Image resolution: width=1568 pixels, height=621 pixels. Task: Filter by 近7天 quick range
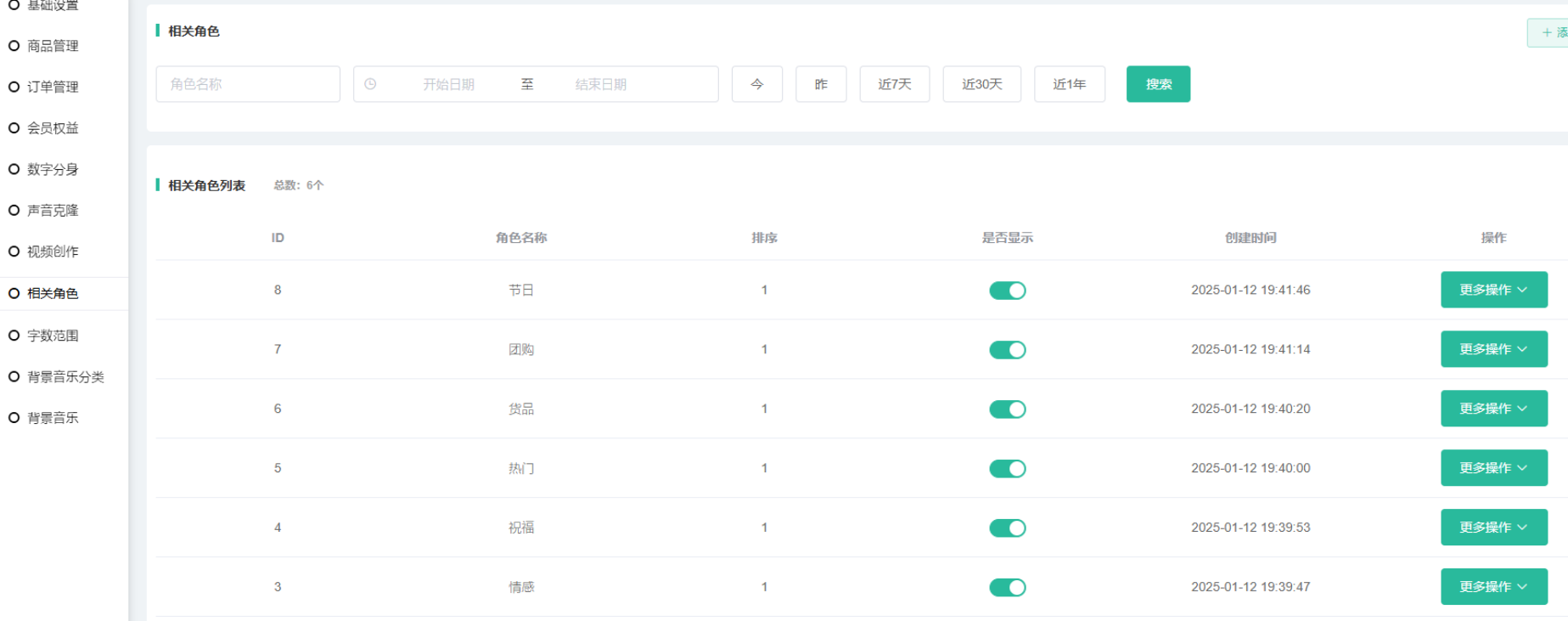tap(894, 84)
